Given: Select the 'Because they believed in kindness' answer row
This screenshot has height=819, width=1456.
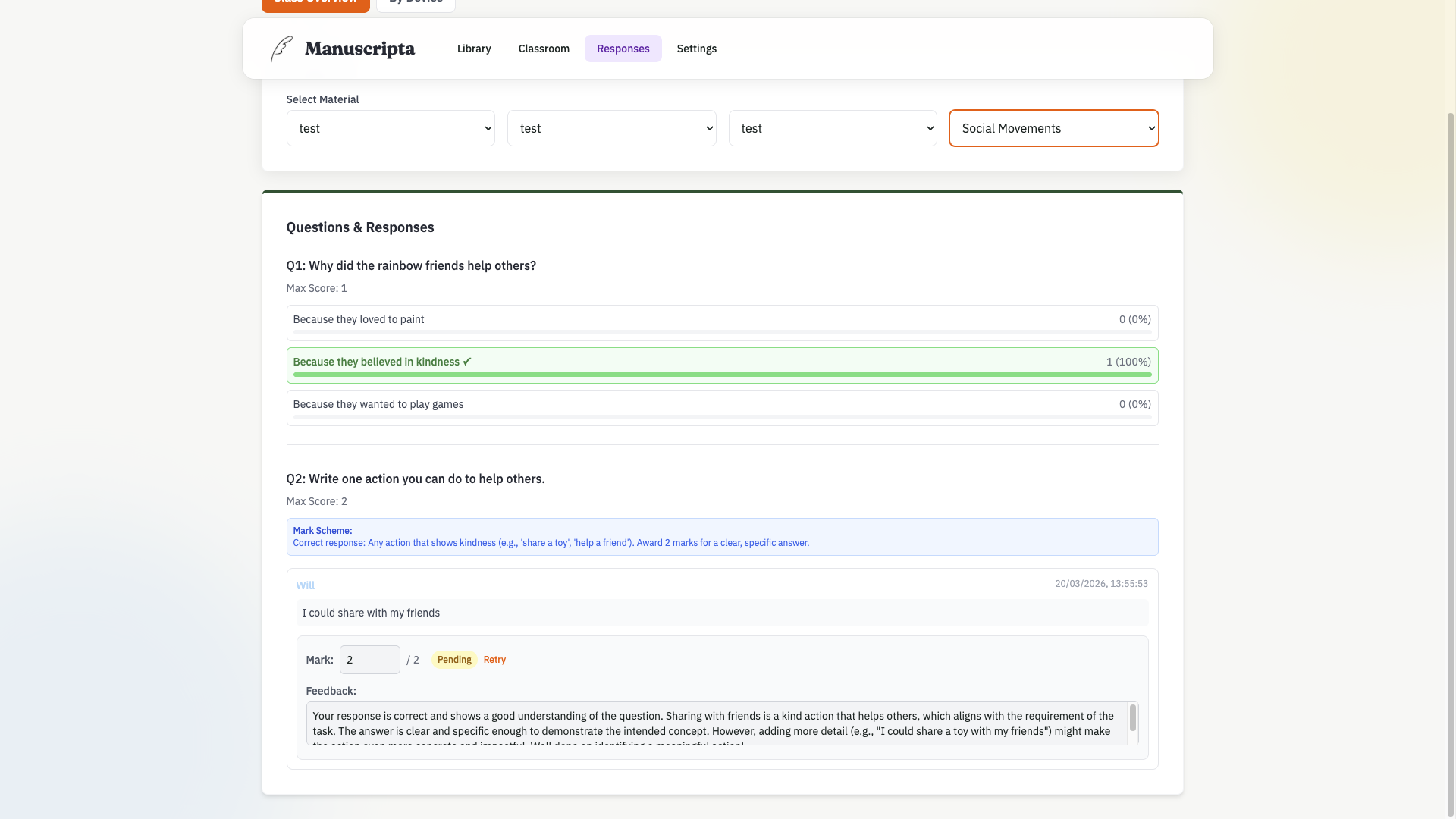Looking at the screenshot, I should pyautogui.click(x=722, y=365).
